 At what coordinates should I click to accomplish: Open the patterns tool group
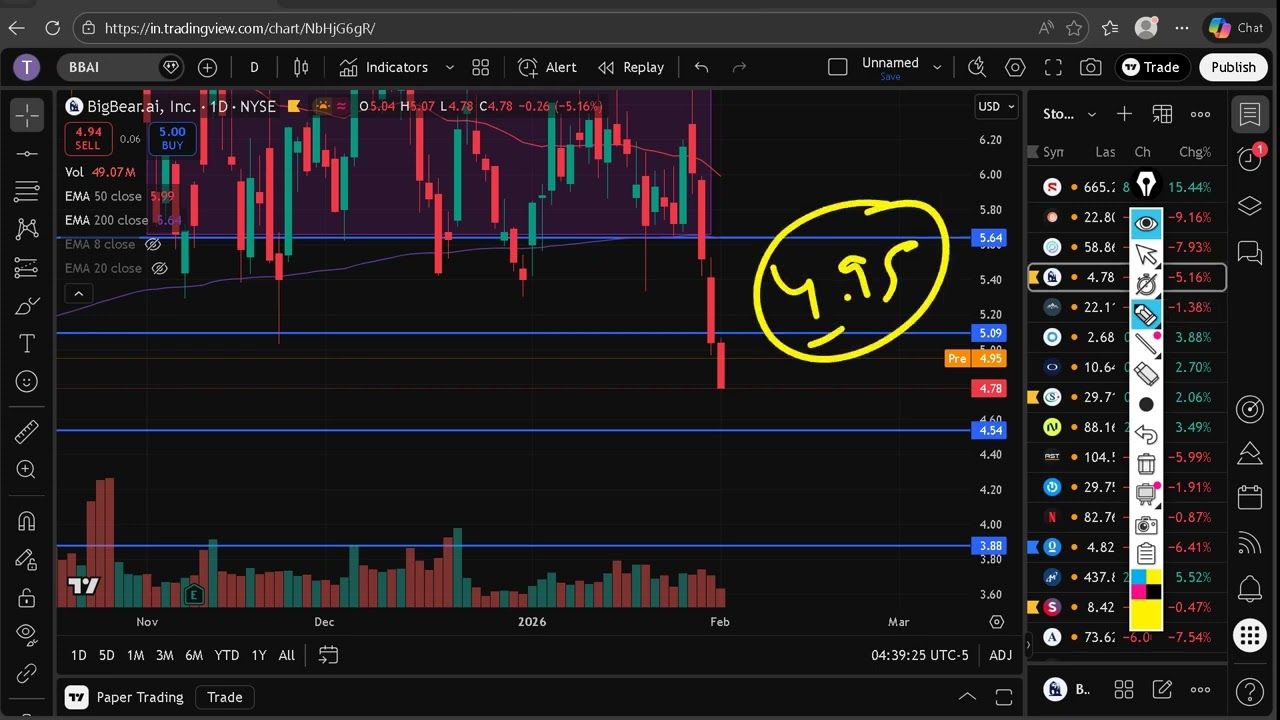27,229
